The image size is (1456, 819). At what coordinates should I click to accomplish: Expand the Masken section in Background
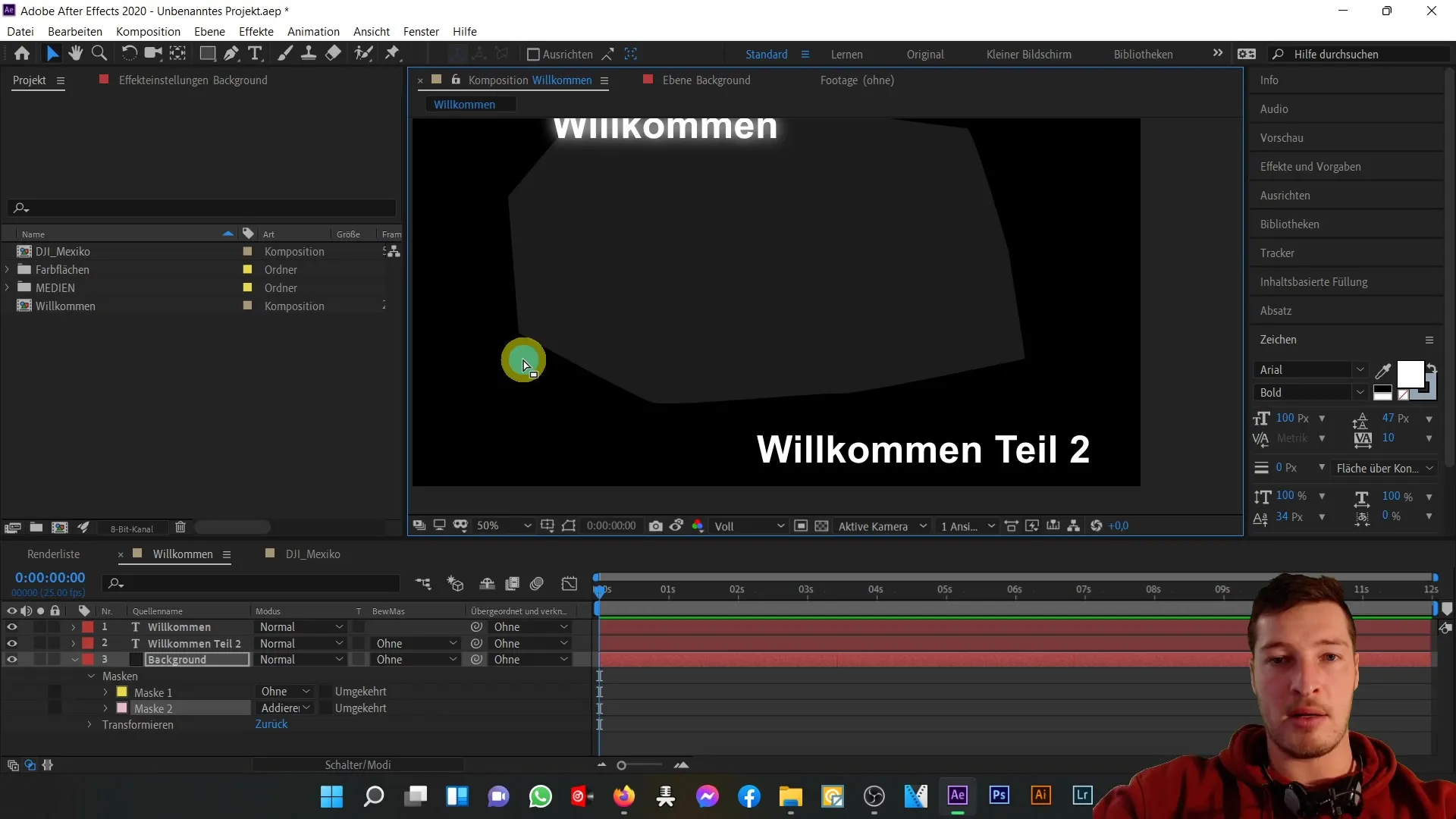point(91,676)
